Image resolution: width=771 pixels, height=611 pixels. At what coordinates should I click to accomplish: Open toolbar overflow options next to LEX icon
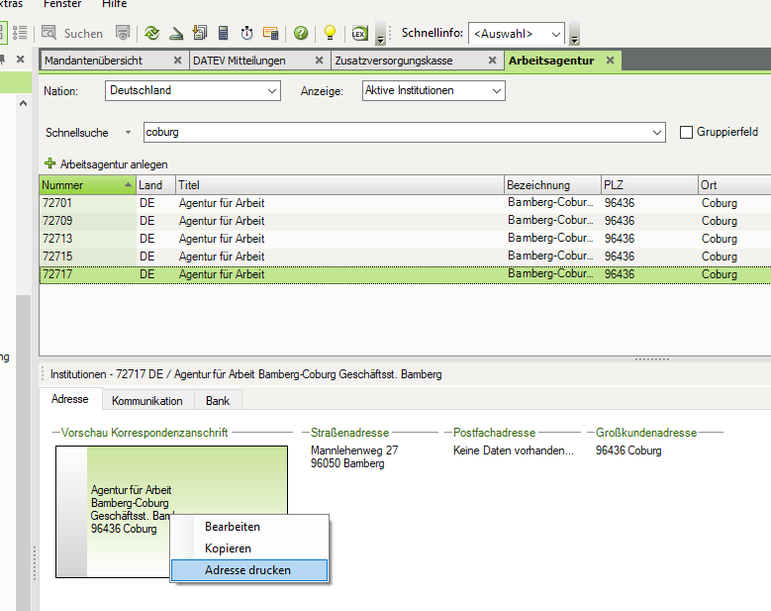380,33
